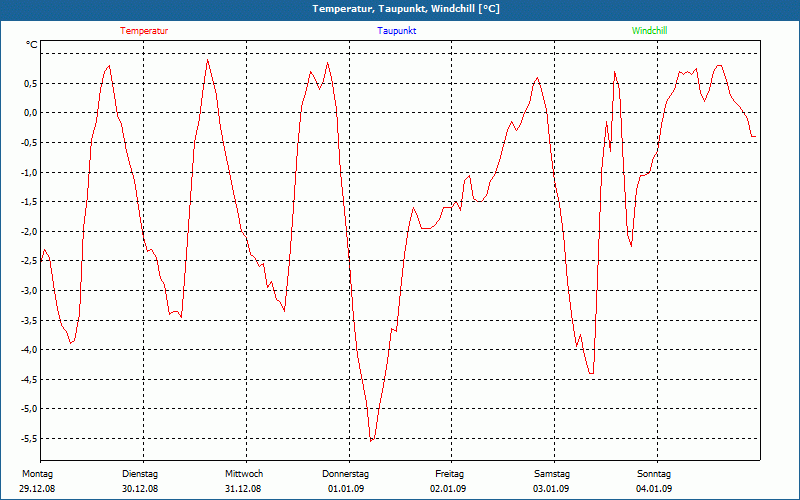800x500 pixels.
Task: Click the Samstag day label
Action: point(552,474)
